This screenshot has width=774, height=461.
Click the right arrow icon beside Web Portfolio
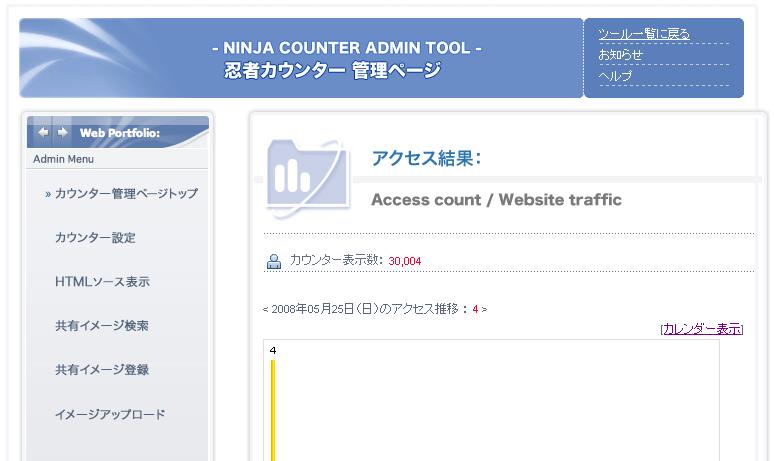tap(62, 132)
